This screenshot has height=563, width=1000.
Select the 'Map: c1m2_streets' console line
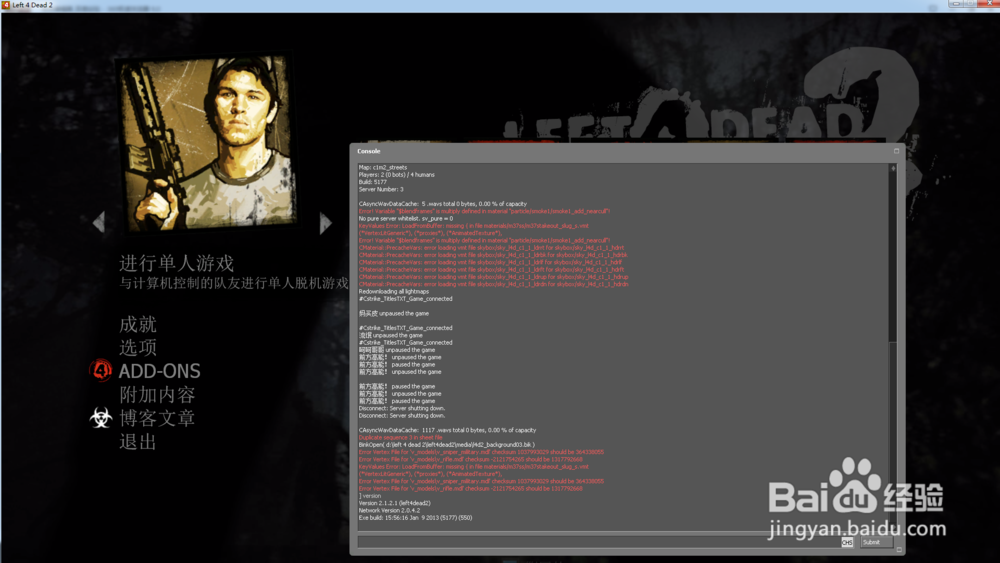pyautogui.click(x=383, y=167)
